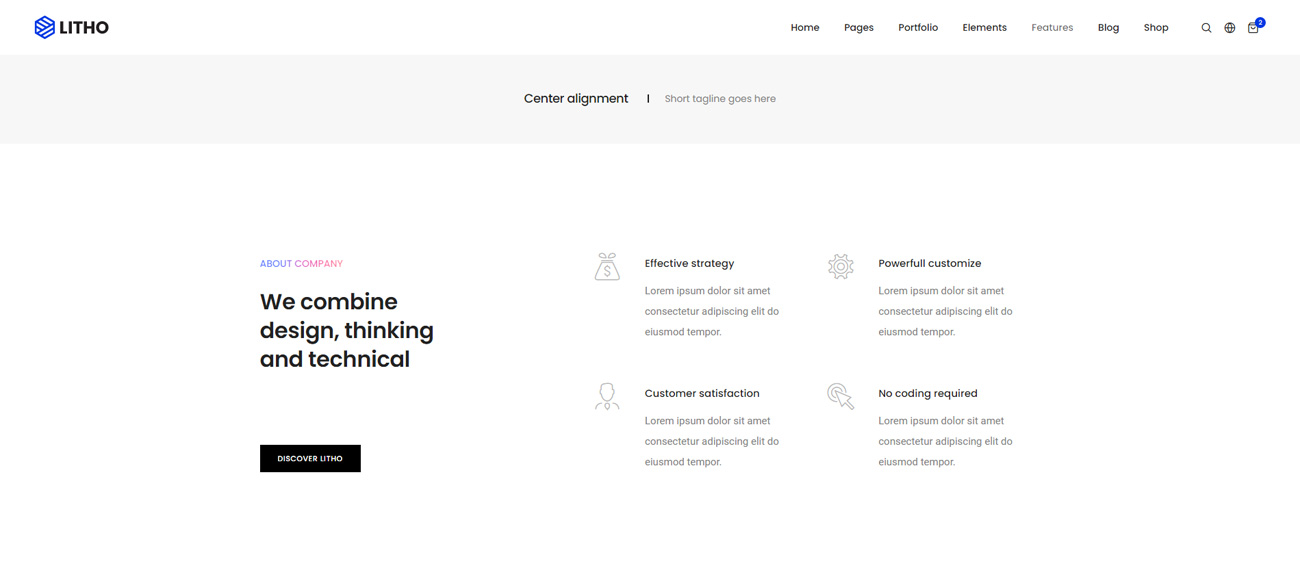Viewport: 1300px width, 580px height.
Task: Open the Portfolio menu
Action: click(918, 28)
